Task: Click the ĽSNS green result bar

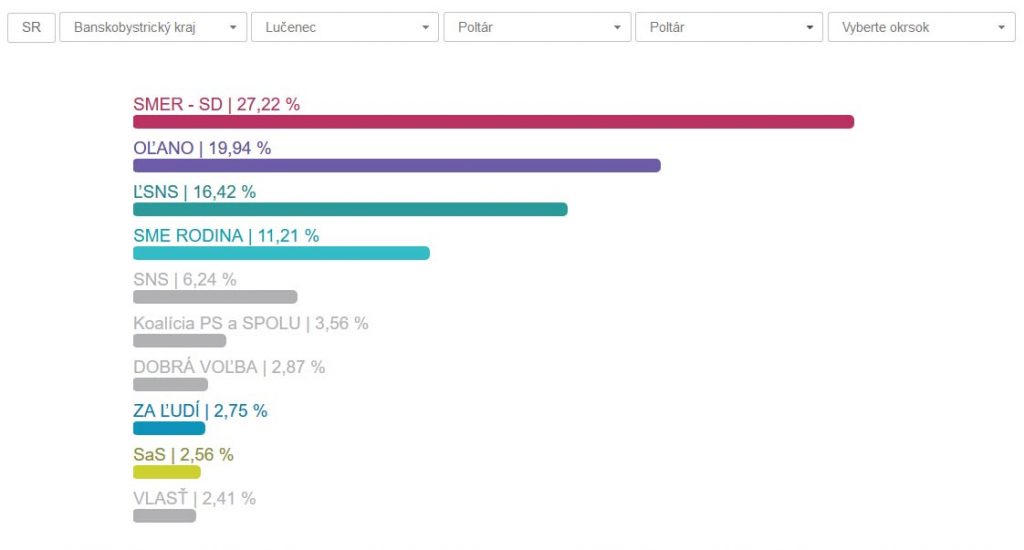Action: [x=350, y=209]
